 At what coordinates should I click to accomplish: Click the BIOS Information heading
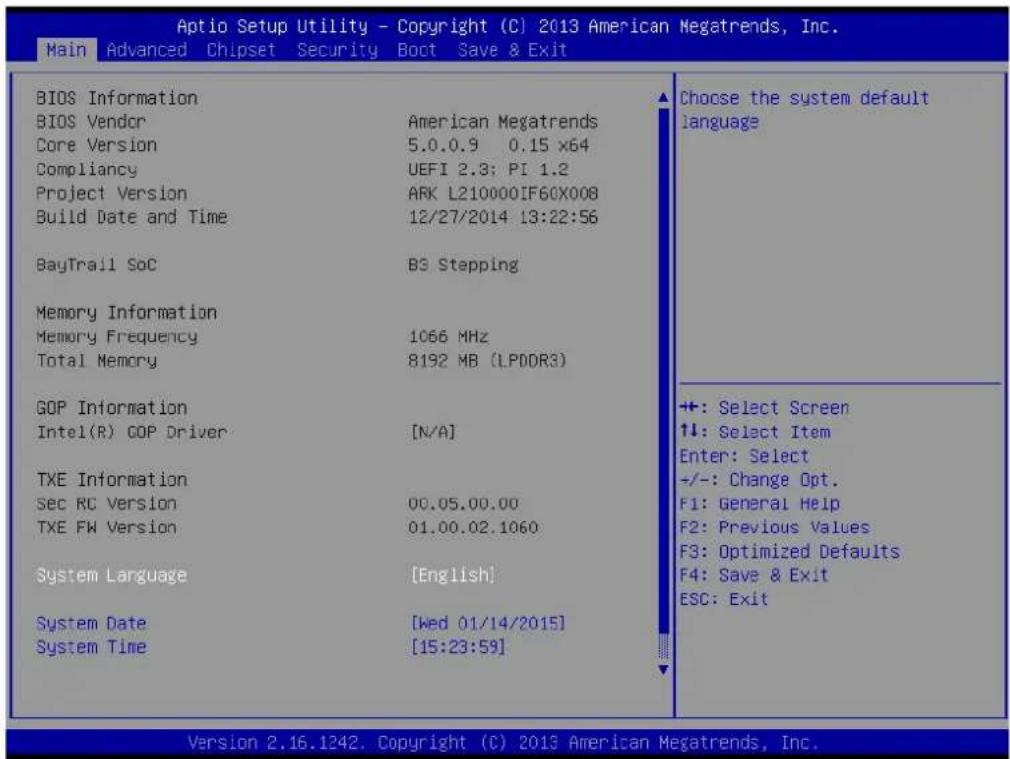(117, 98)
